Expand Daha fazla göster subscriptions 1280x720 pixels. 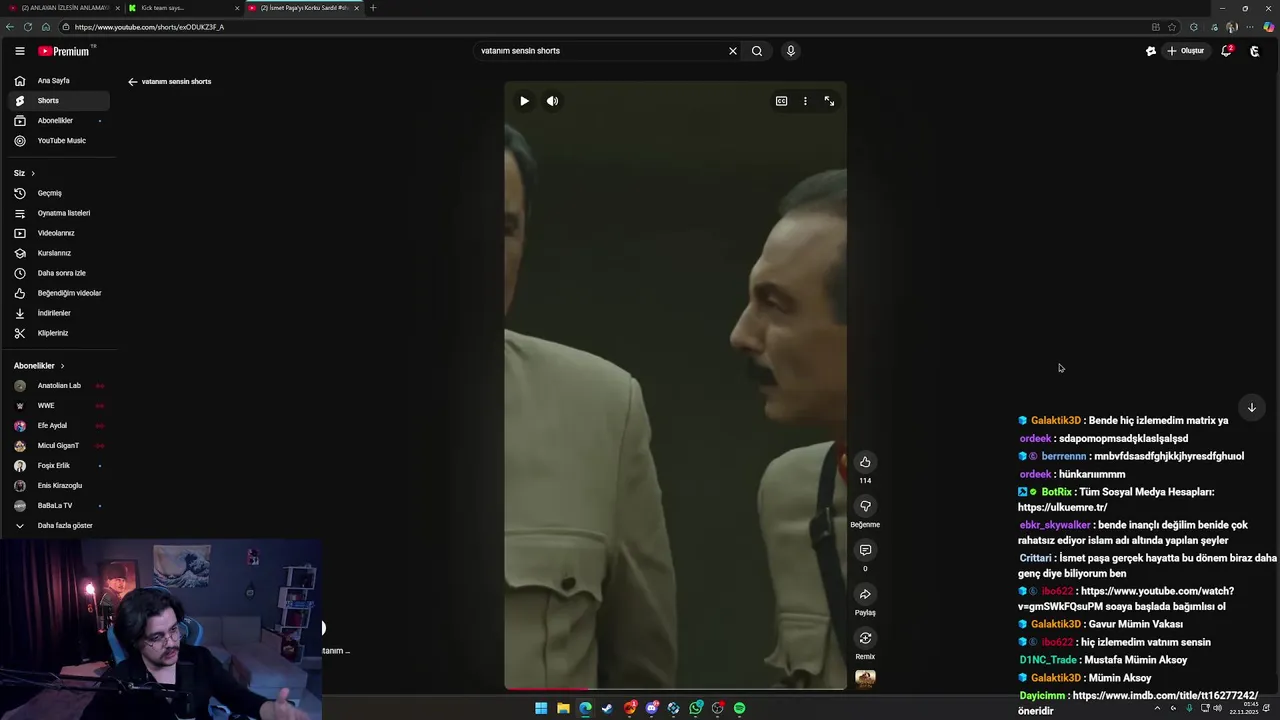click(60, 526)
